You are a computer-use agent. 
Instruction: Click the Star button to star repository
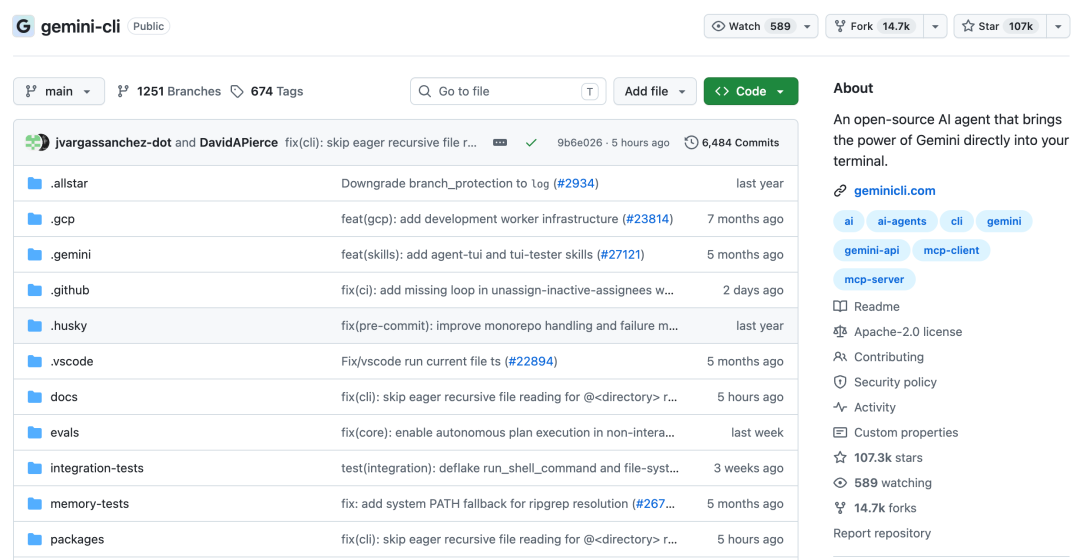click(x=1000, y=26)
